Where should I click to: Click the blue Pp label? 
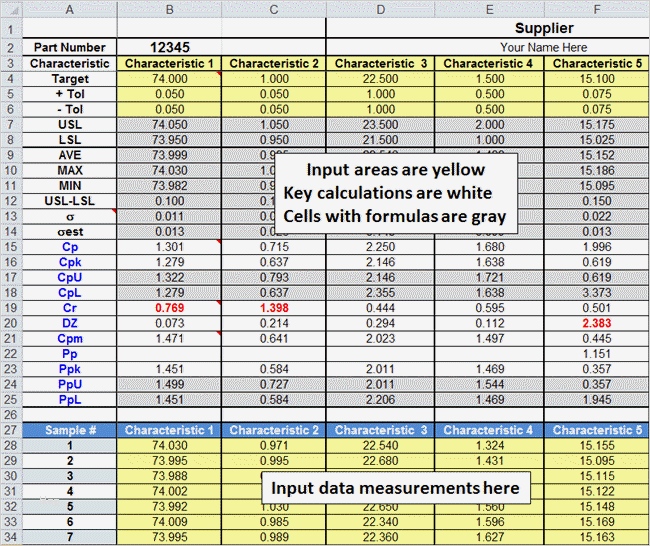pos(70,354)
